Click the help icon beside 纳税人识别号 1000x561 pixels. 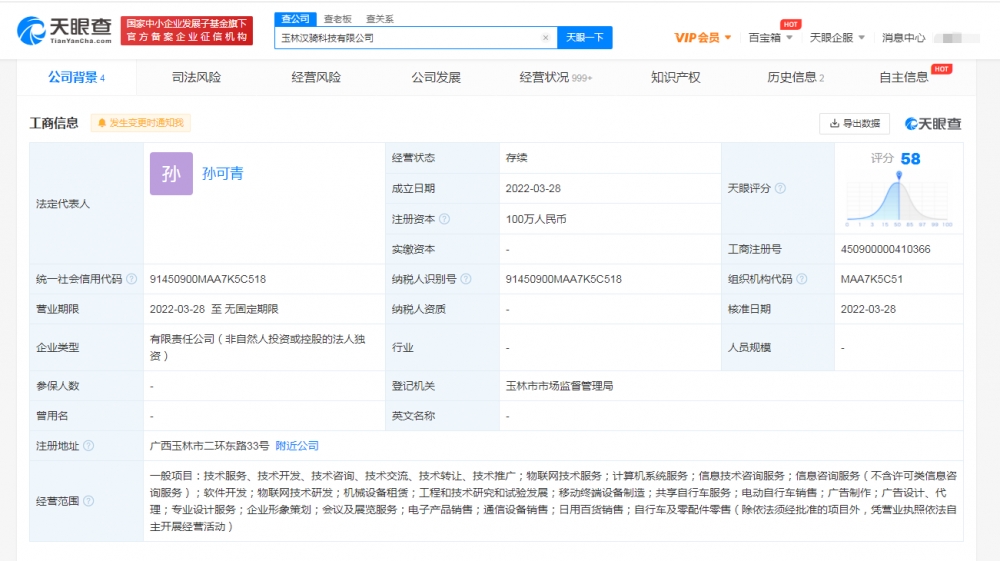(x=466, y=279)
